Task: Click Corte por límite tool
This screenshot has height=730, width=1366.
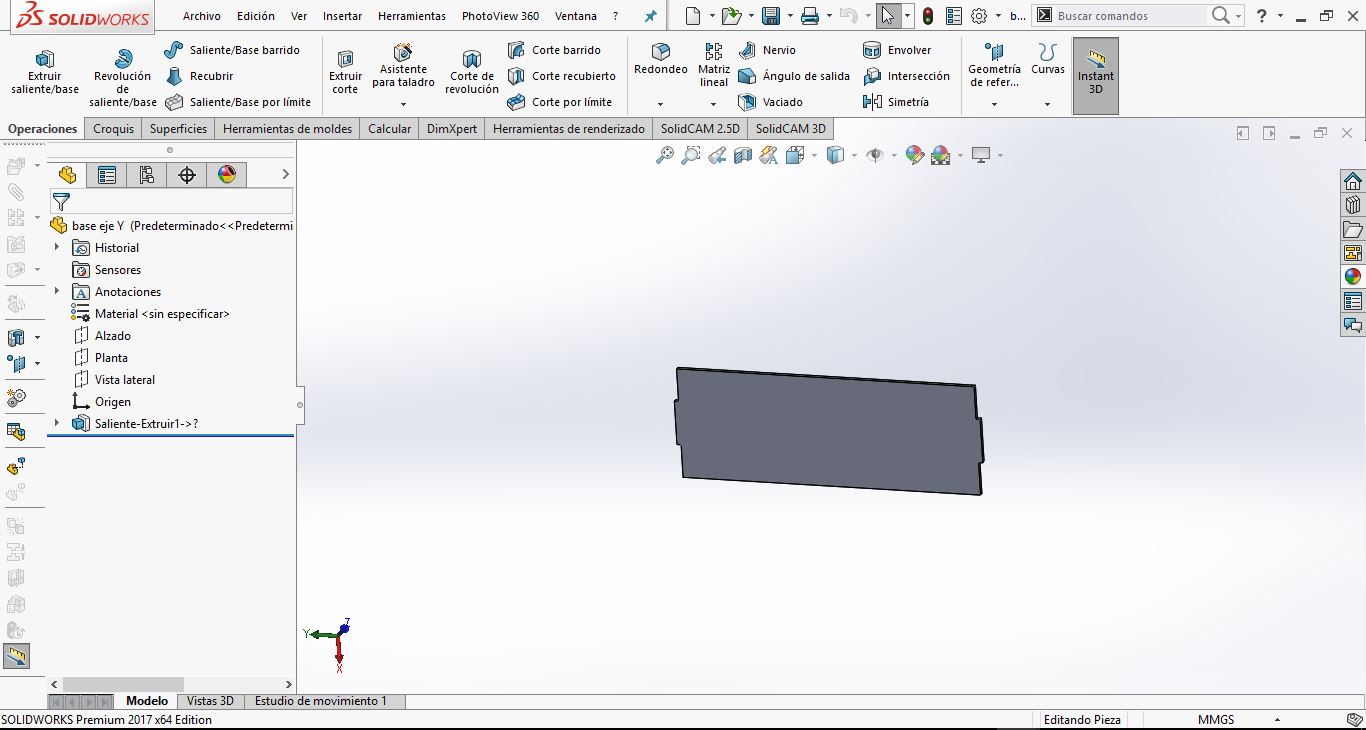Action: 559,102
